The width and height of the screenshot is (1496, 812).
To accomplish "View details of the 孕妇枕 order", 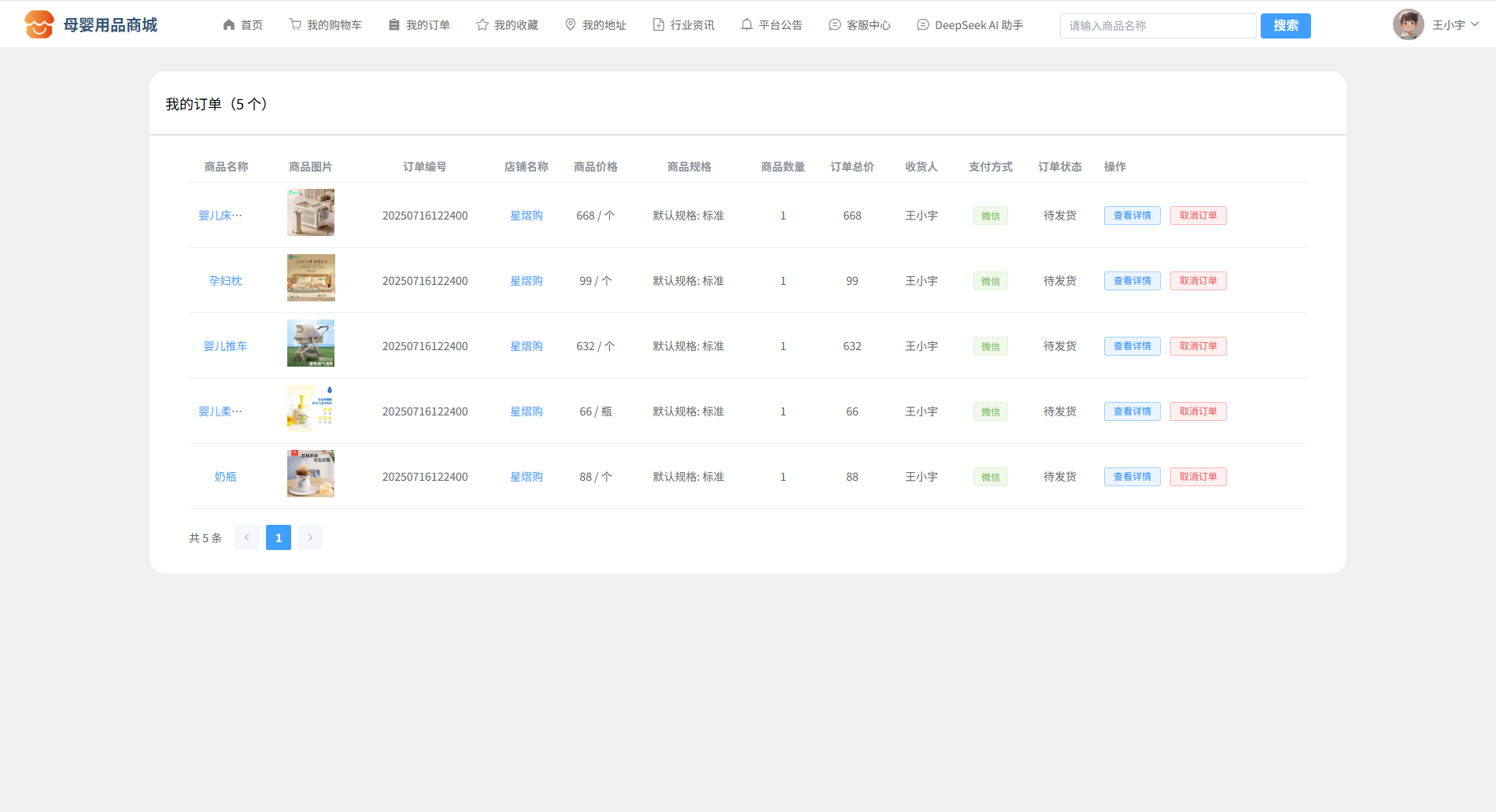I will [1132, 281].
